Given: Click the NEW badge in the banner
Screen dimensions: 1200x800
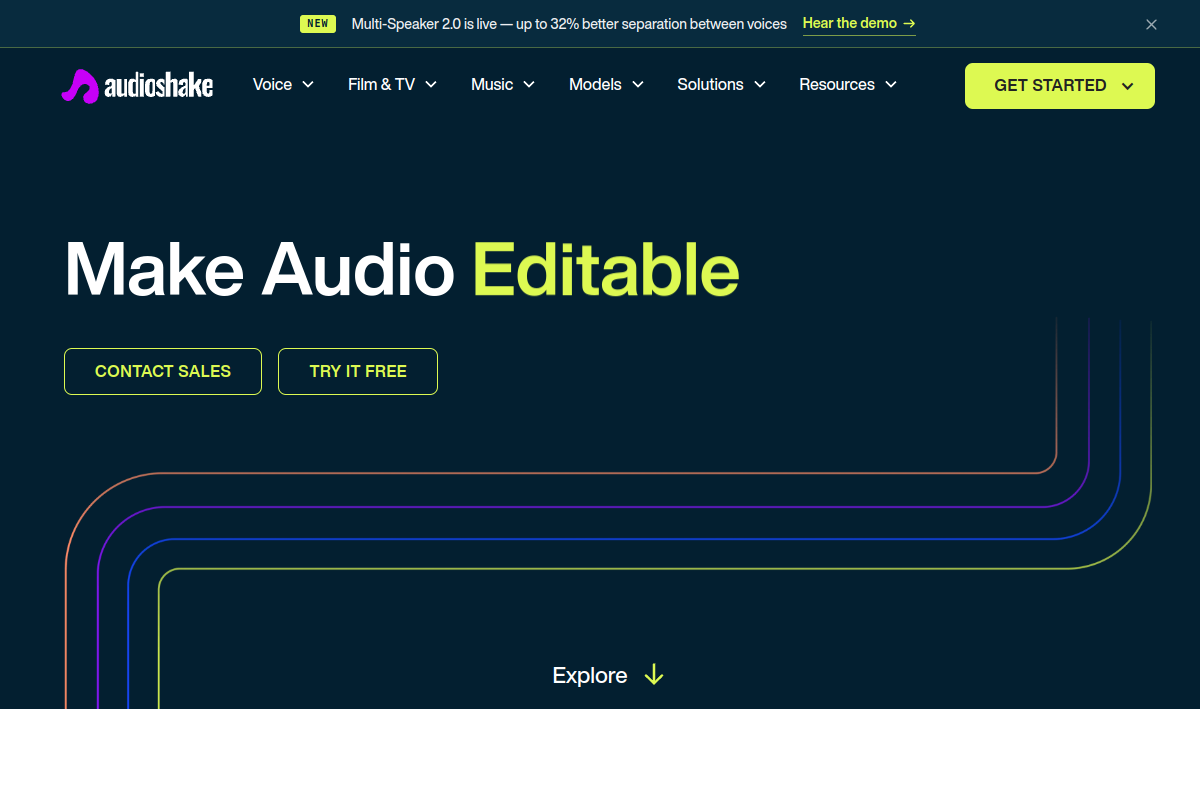Looking at the screenshot, I should click(318, 23).
